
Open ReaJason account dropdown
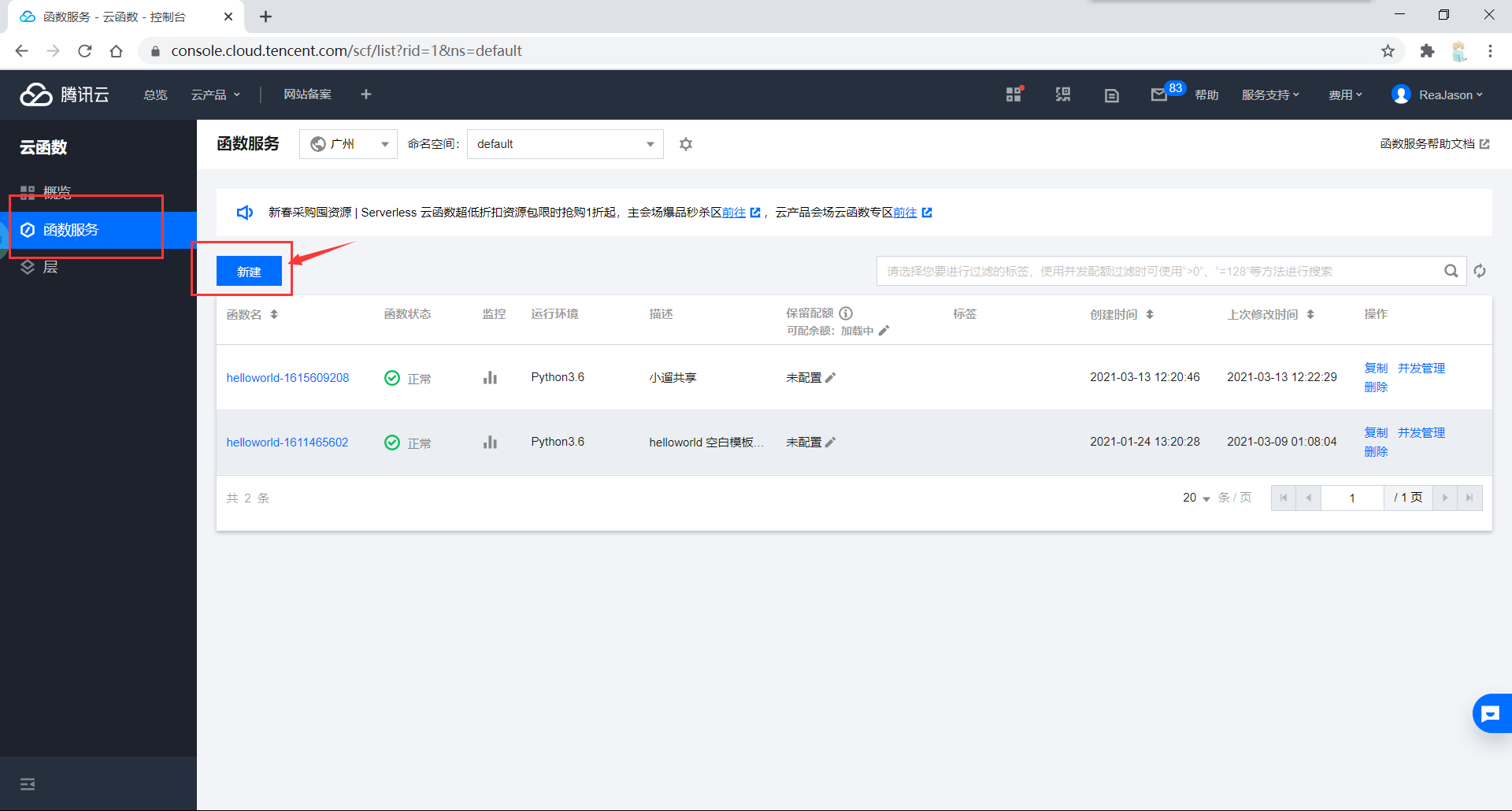pyautogui.click(x=1451, y=94)
